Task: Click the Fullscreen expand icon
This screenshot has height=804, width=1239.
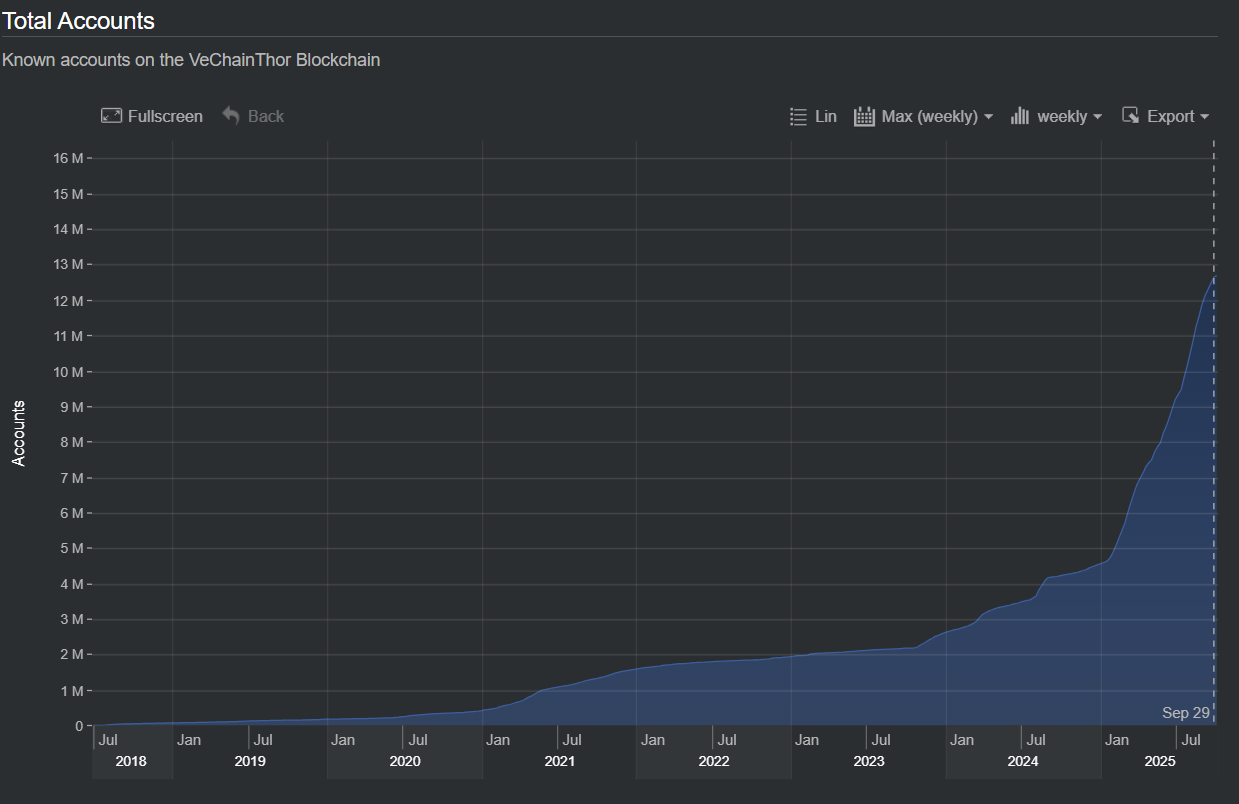Action: [x=111, y=116]
